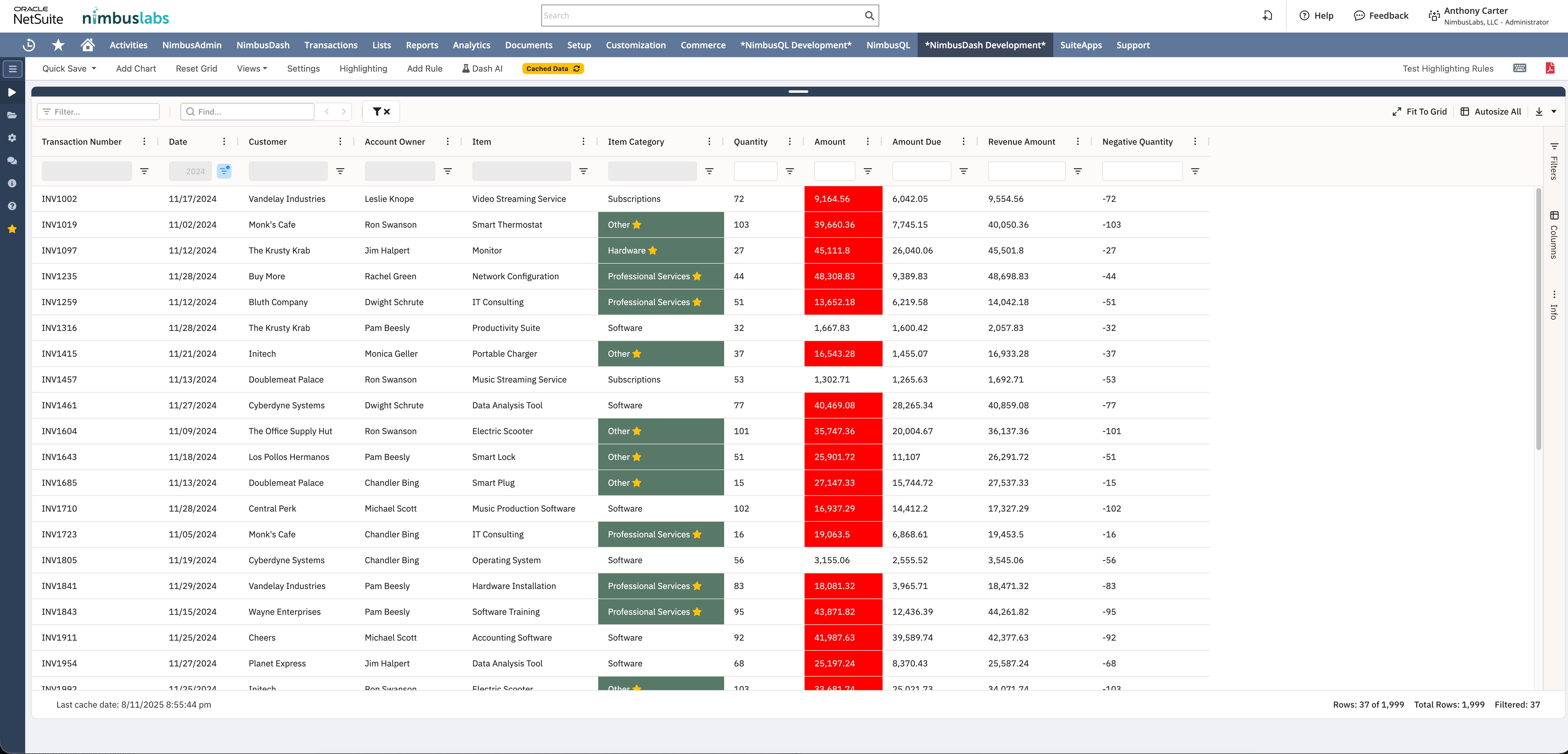The width and height of the screenshot is (1568, 754).
Task: Open Item Category column menu dots
Action: [x=709, y=141]
